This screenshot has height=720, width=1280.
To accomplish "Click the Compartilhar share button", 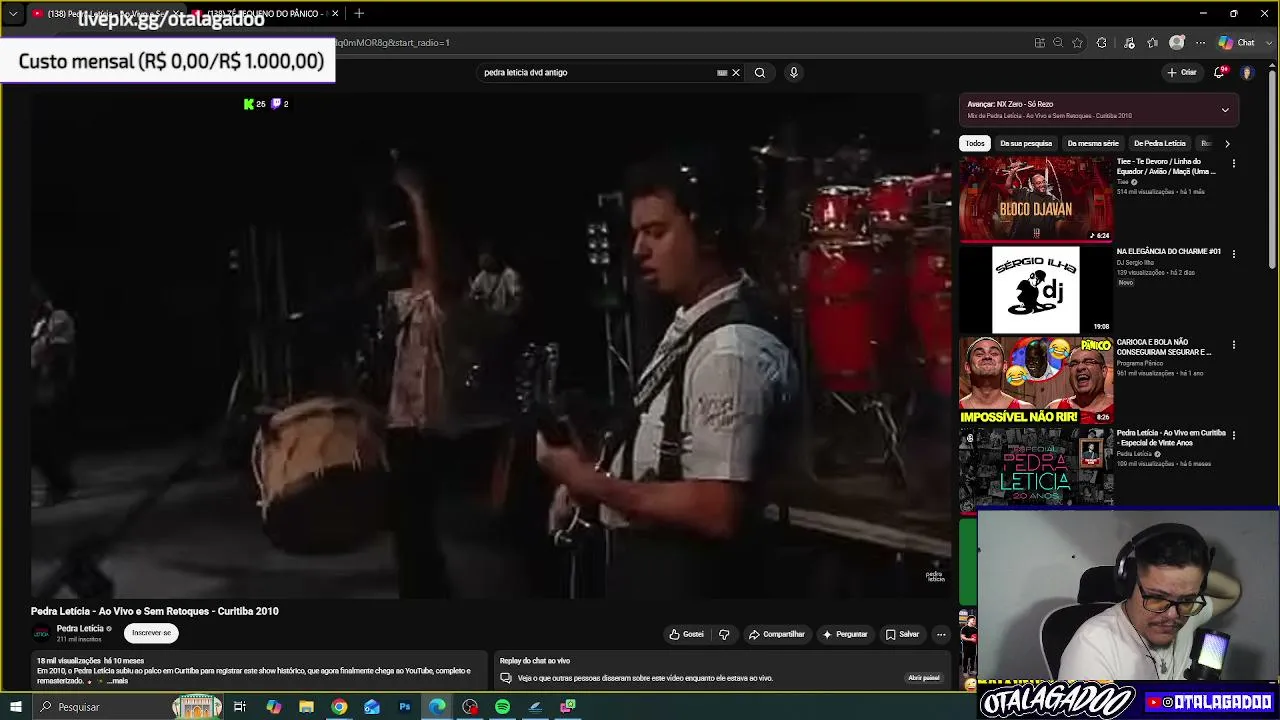I will click(776, 634).
